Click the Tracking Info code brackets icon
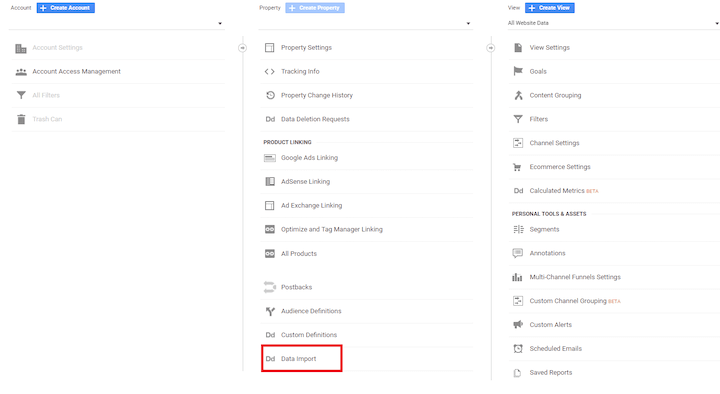Image resolution: width=720 pixels, height=394 pixels. (270, 72)
